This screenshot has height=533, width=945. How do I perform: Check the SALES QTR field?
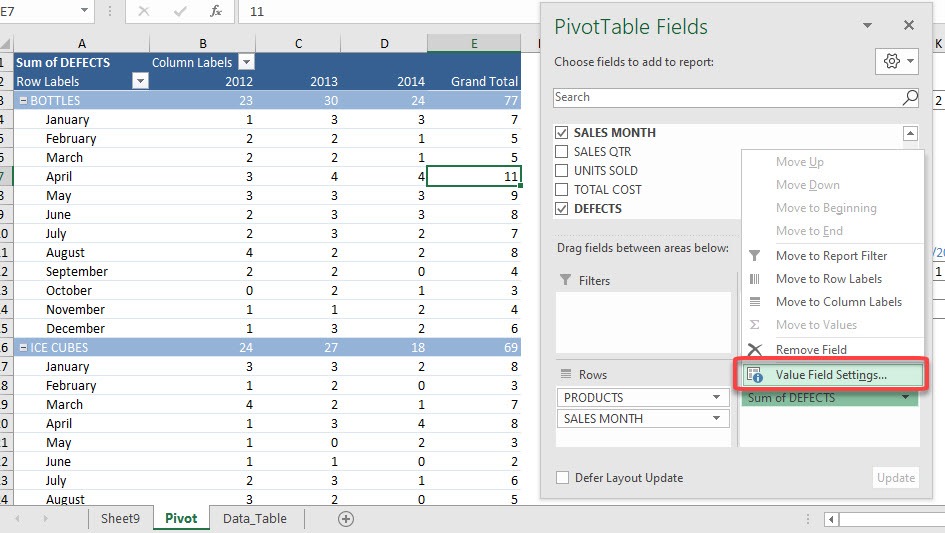tap(562, 151)
